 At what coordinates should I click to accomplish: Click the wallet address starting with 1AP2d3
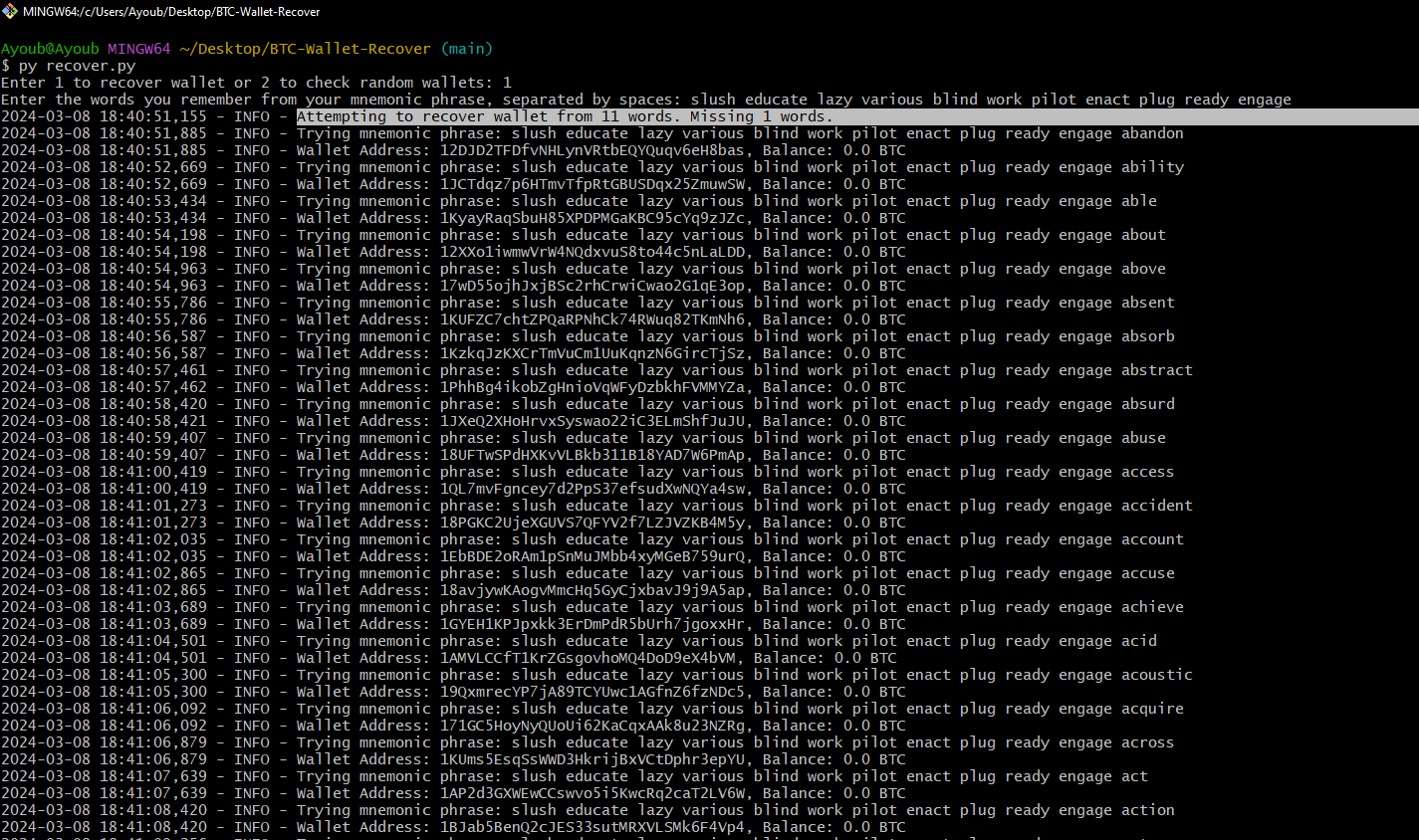[x=592, y=793]
